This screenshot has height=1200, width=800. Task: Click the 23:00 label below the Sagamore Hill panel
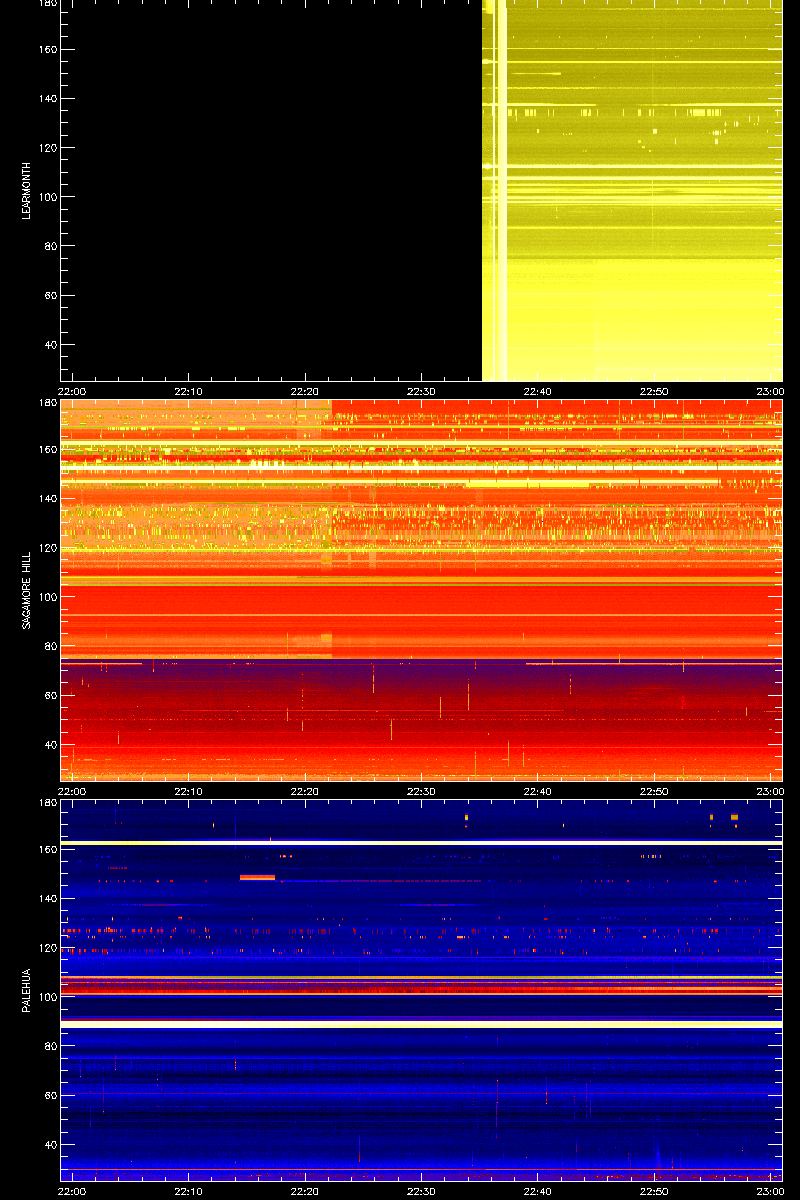click(x=770, y=791)
